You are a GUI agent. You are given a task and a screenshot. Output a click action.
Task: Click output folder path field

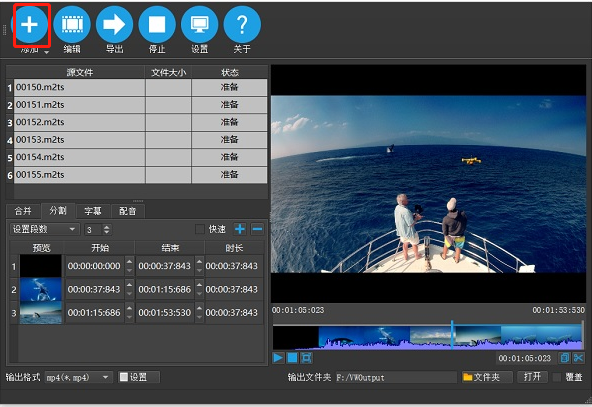[396, 377]
